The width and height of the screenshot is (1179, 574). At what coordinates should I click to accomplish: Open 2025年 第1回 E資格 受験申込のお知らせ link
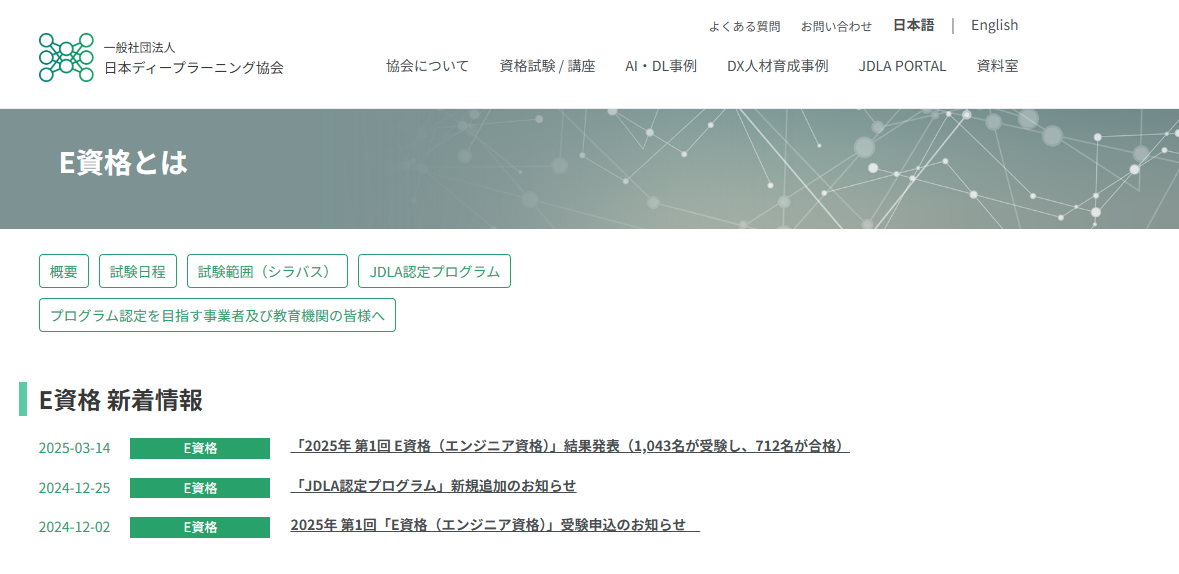coord(495,524)
